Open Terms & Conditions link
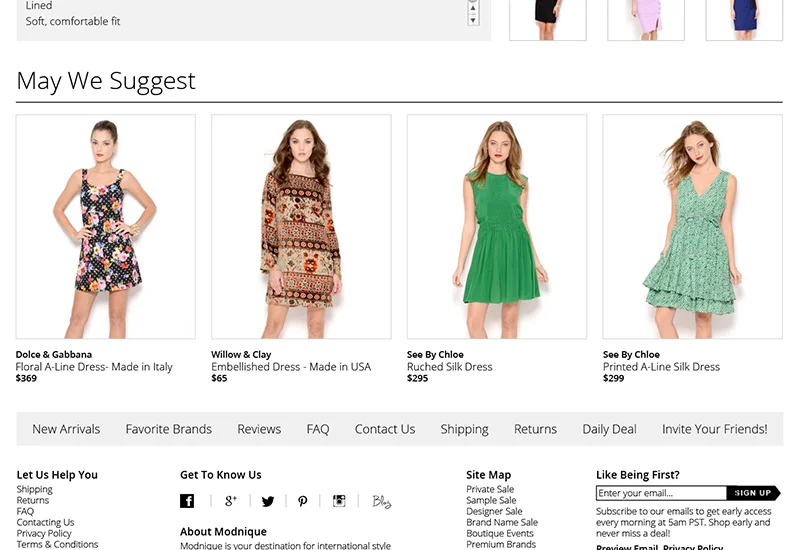Image resolution: width=800 pixels, height=550 pixels. 57,544
